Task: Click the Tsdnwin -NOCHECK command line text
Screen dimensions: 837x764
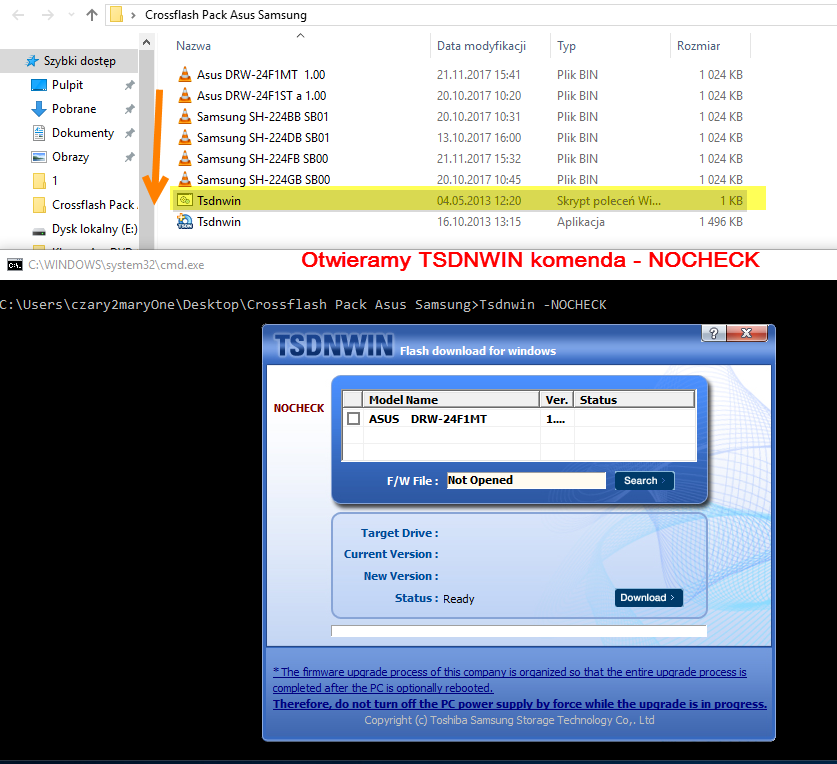Action: click(x=543, y=304)
